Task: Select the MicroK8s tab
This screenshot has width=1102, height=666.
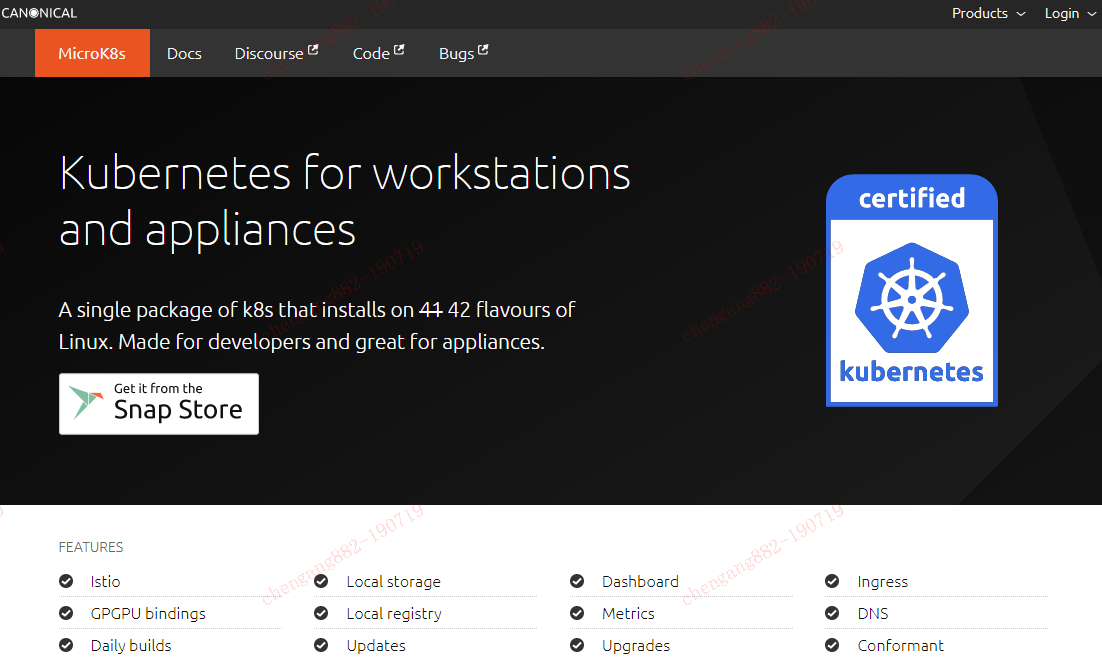Action: point(92,53)
